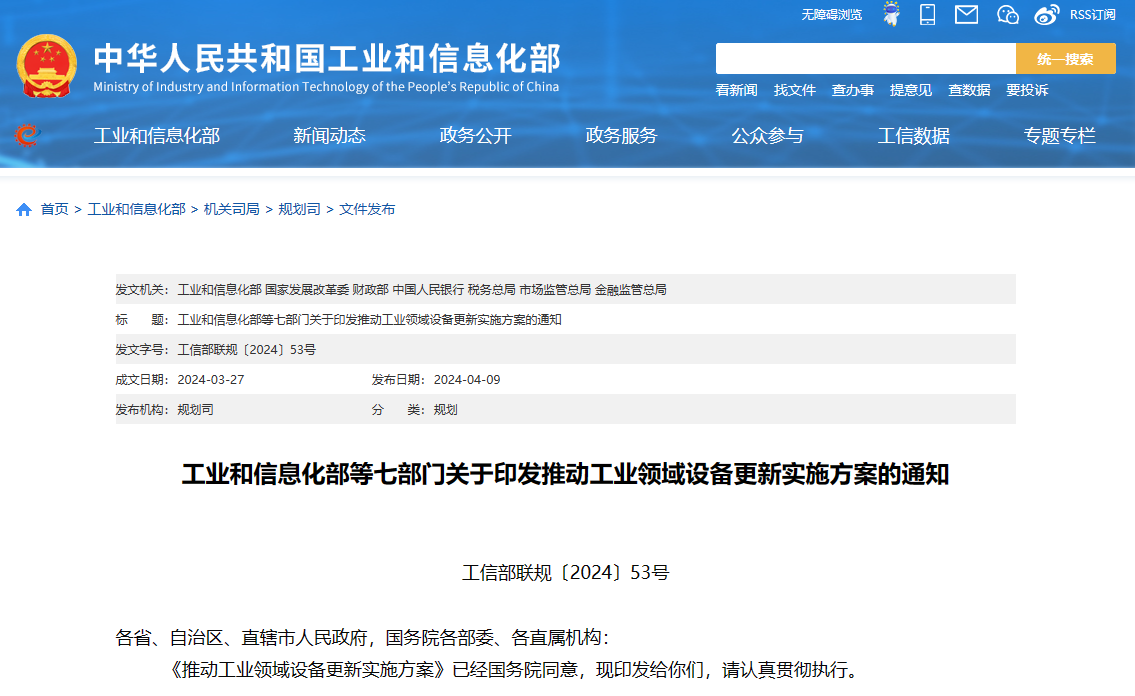The width and height of the screenshot is (1135, 696).
Task: Open the 工信数据 navigation menu
Action: [x=913, y=136]
